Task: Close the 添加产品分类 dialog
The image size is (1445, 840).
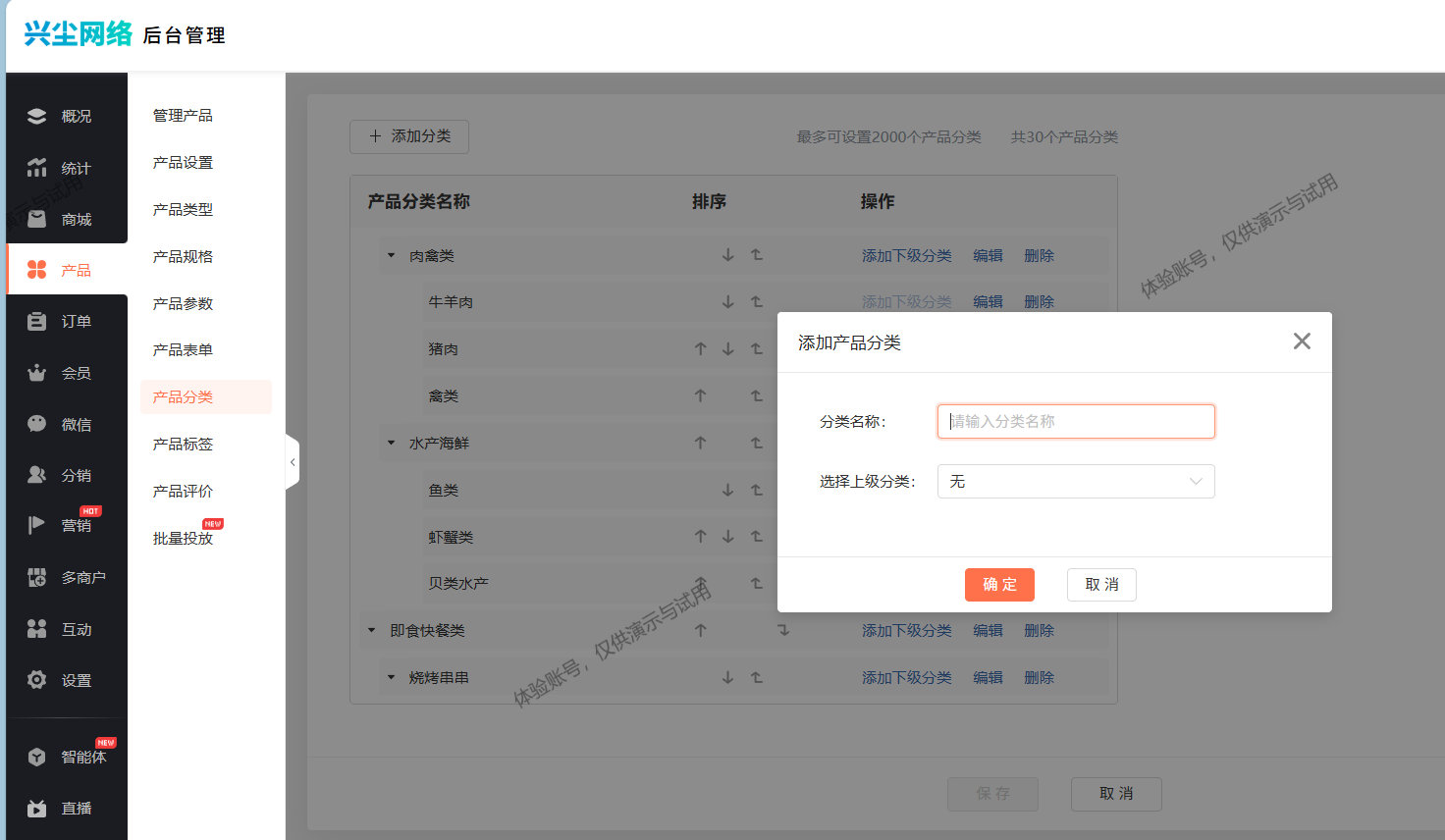Action: (1302, 341)
